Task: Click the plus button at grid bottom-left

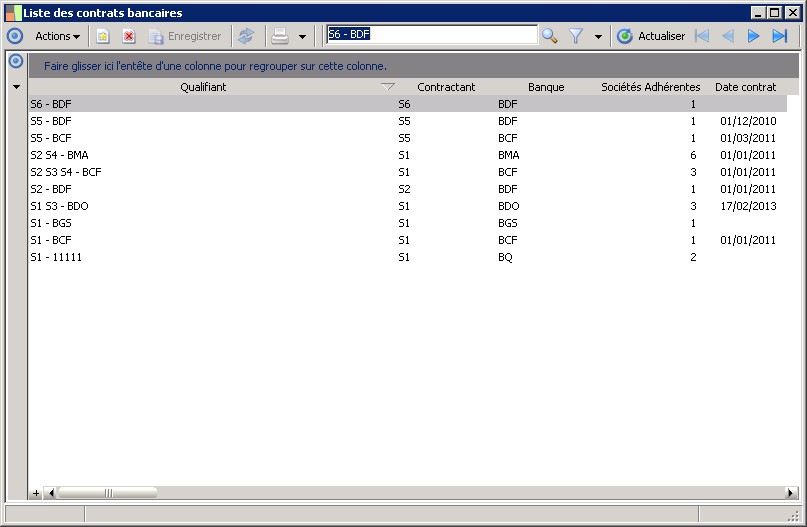Action: 36,493
